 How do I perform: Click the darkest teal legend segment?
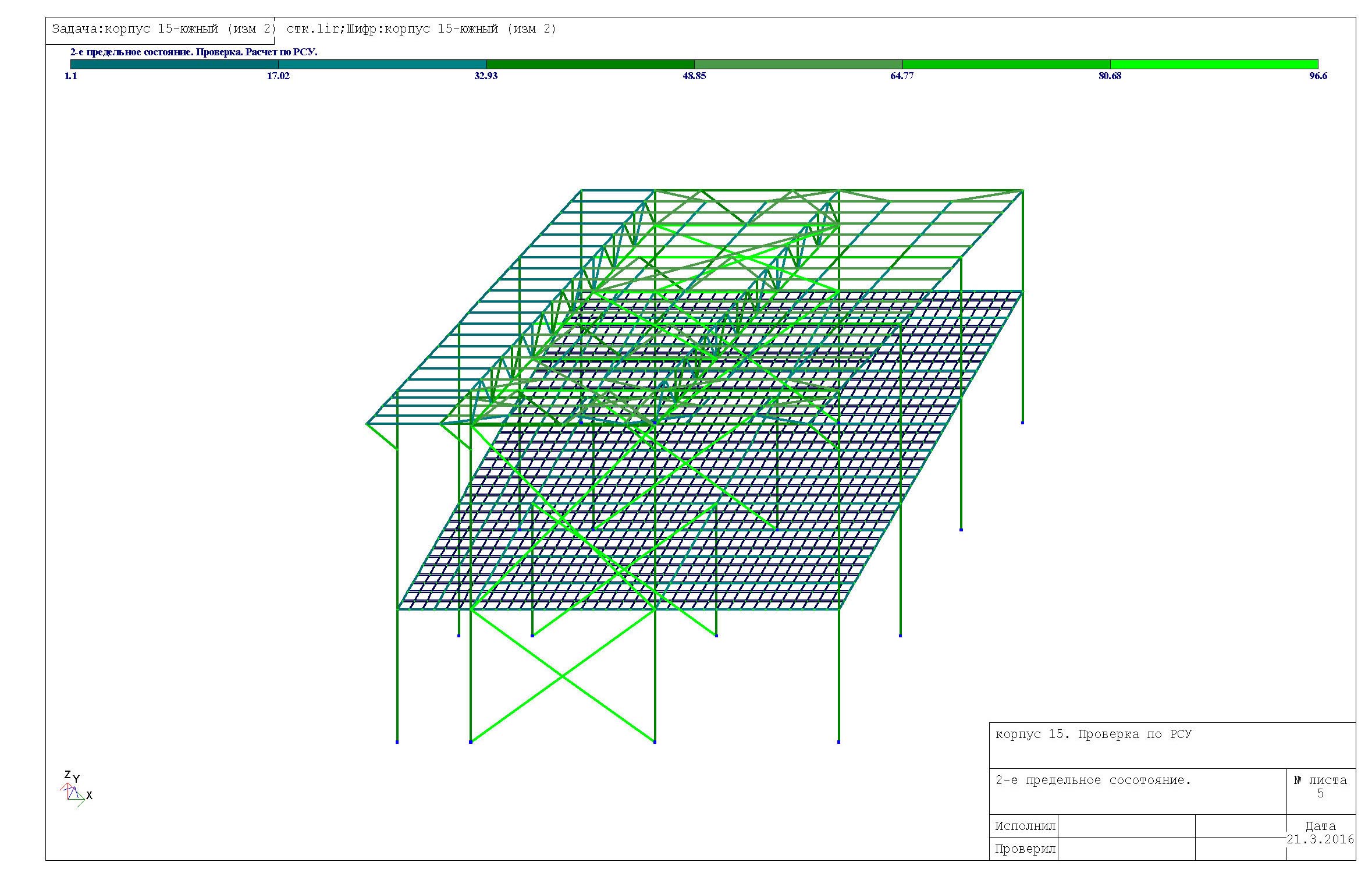[x=174, y=64]
